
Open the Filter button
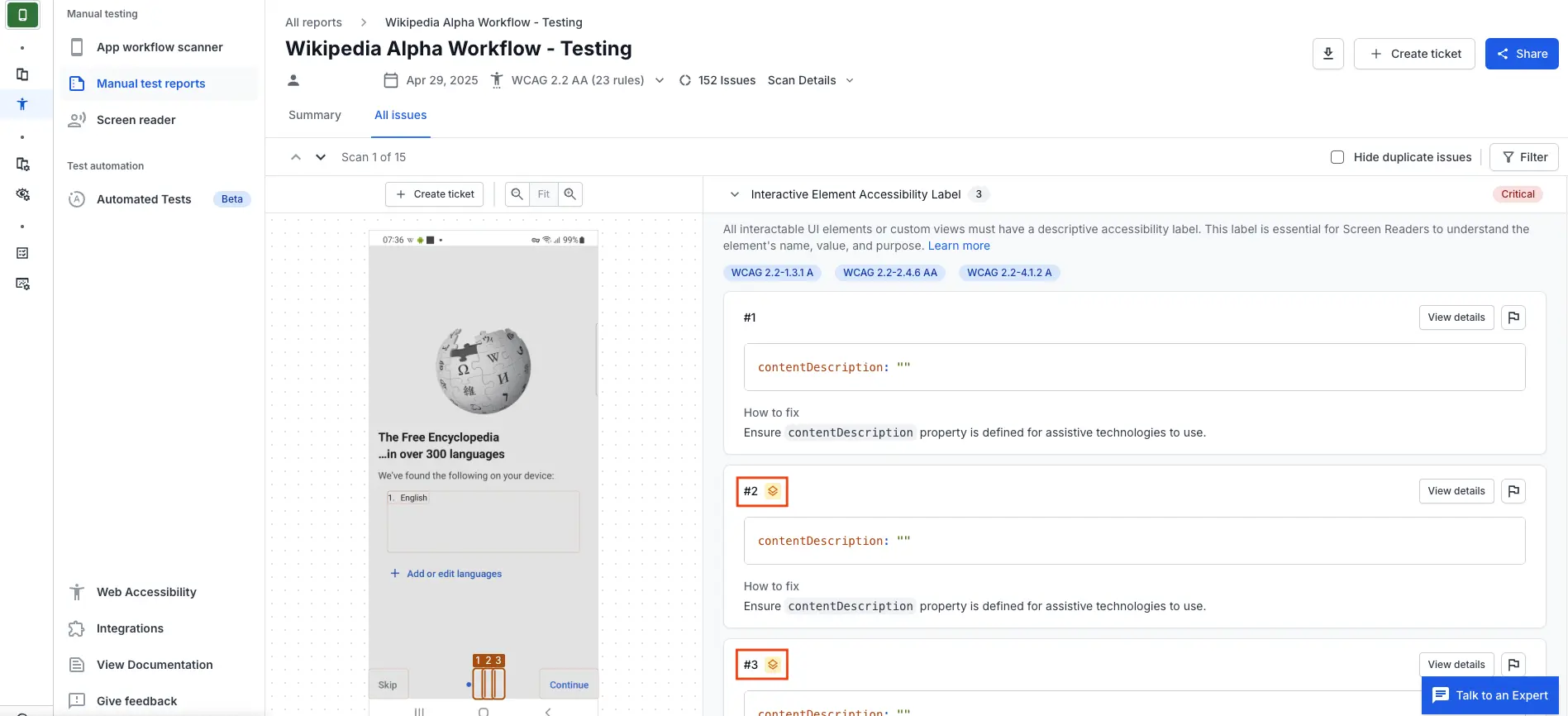click(1524, 157)
